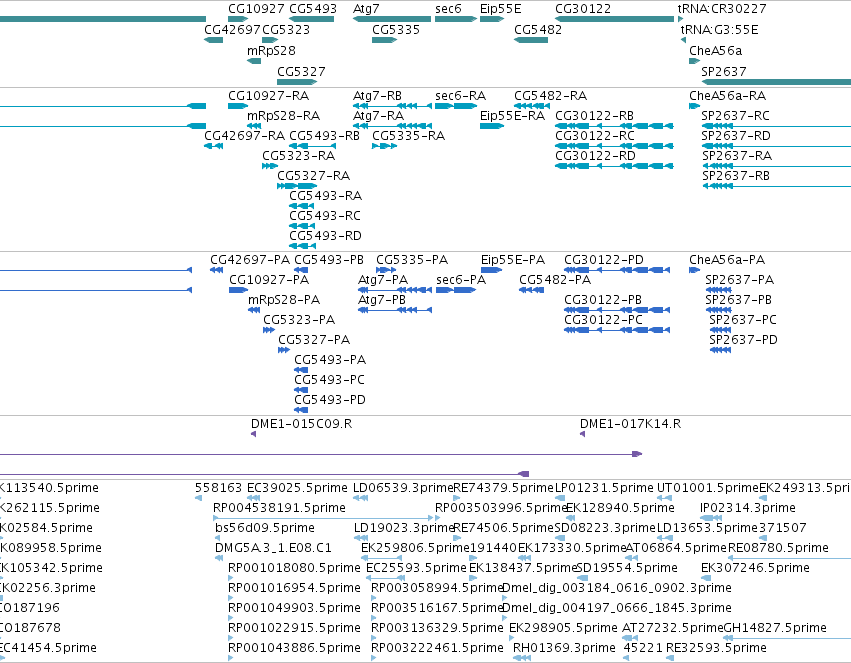Open EST DMG5A3_1.E08.C1 label
This screenshot has height=663, width=851.
(273, 548)
